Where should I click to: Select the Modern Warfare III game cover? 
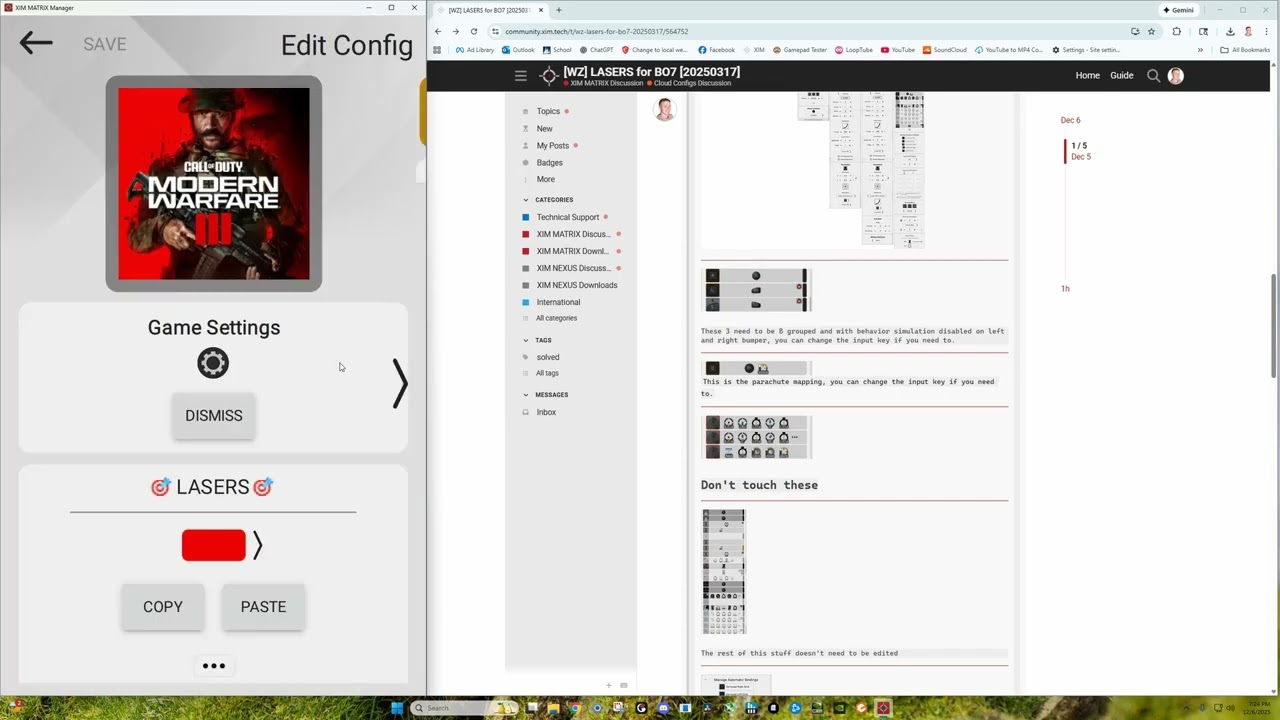click(213, 184)
